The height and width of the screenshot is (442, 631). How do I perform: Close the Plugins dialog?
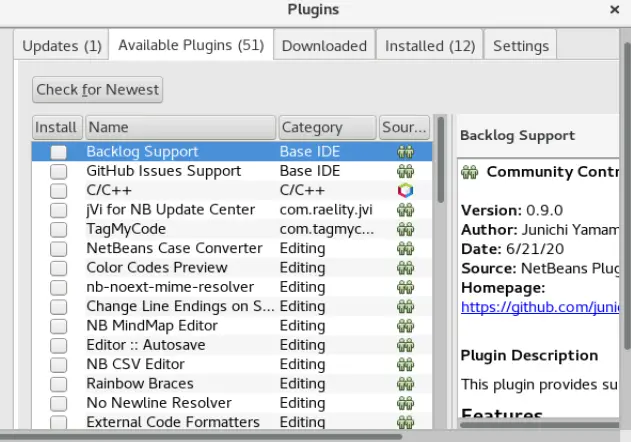tap(614, 9)
